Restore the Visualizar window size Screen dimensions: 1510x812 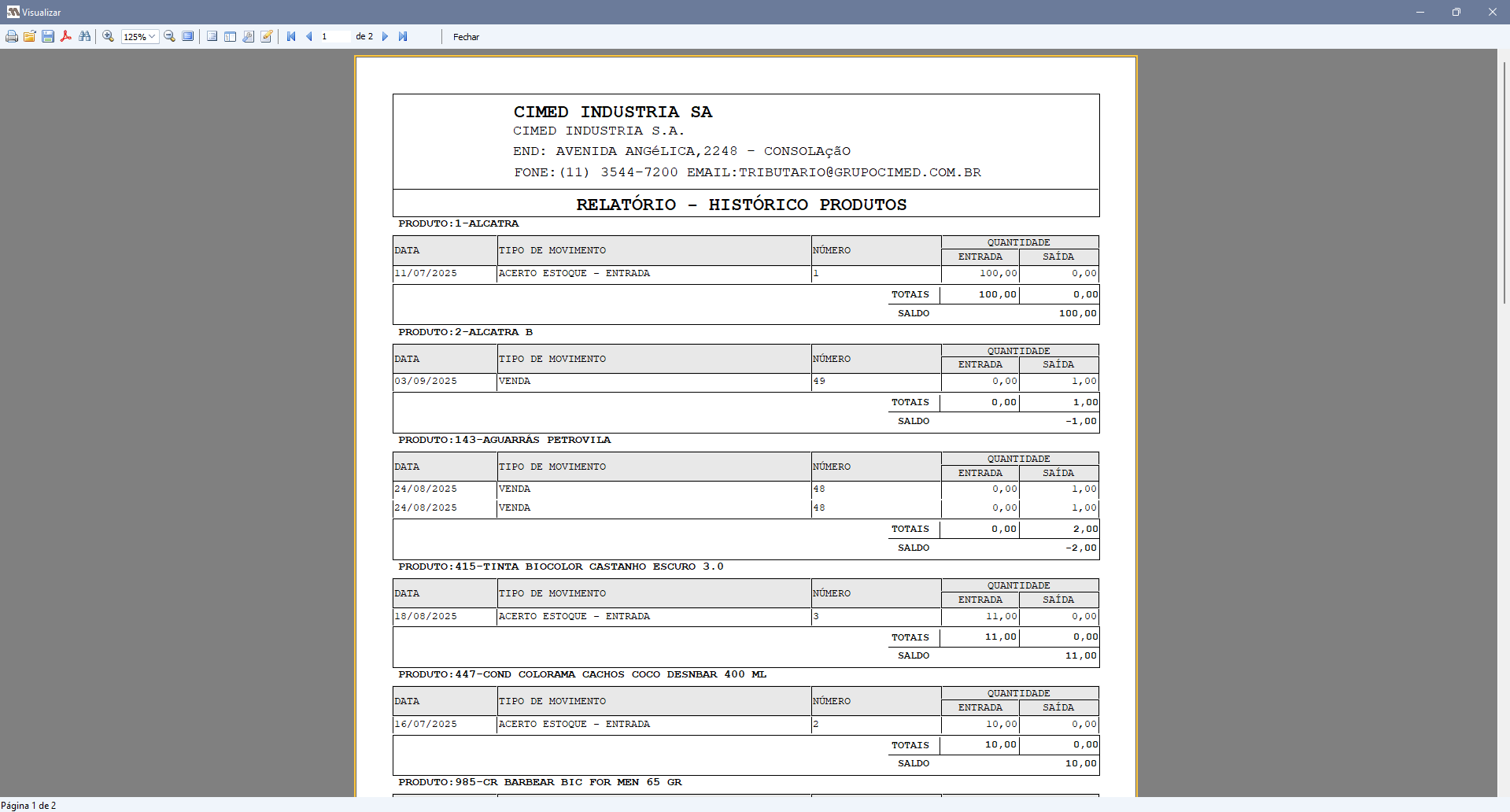pyautogui.click(x=1456, y=12)
